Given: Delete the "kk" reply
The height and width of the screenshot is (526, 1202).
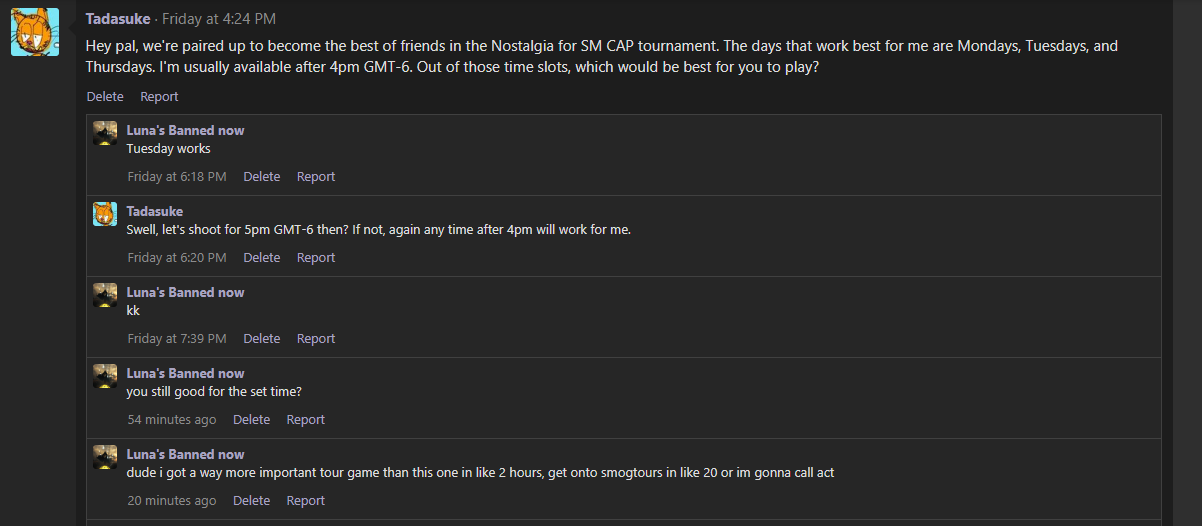Looking at the screenshot, I should tap(261, 339).
